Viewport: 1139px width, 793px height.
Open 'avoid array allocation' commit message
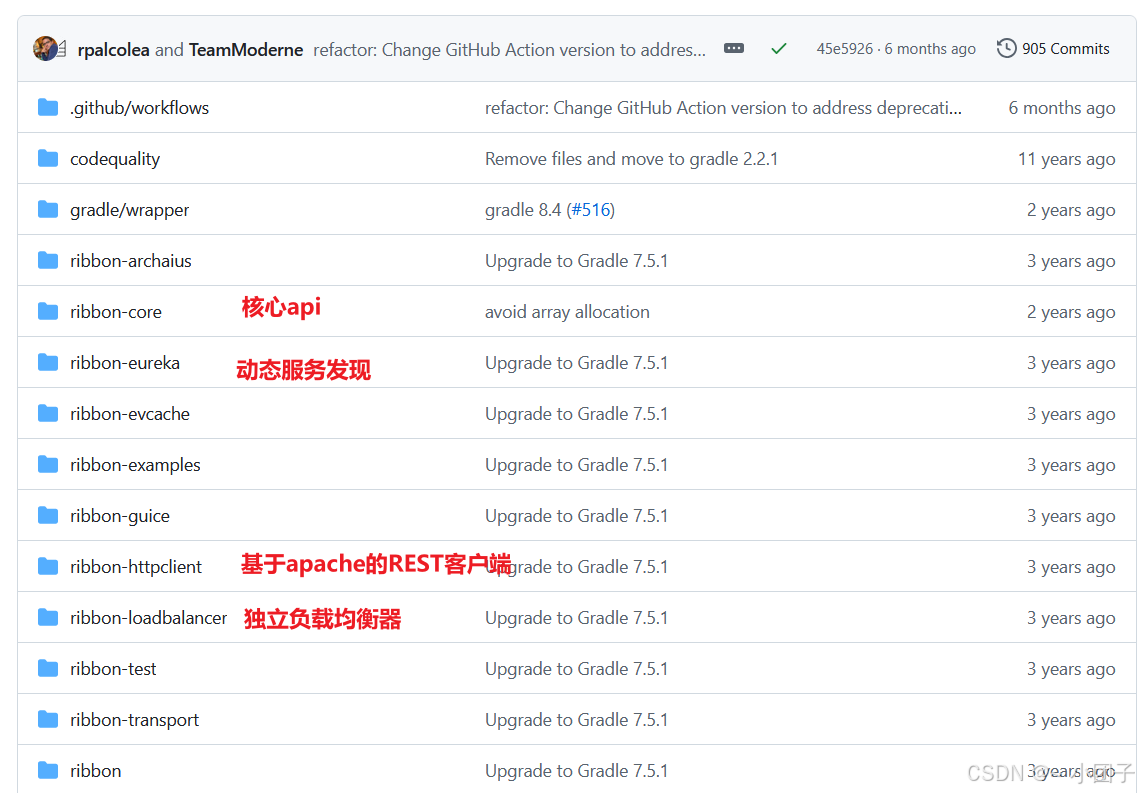point(567,312)
